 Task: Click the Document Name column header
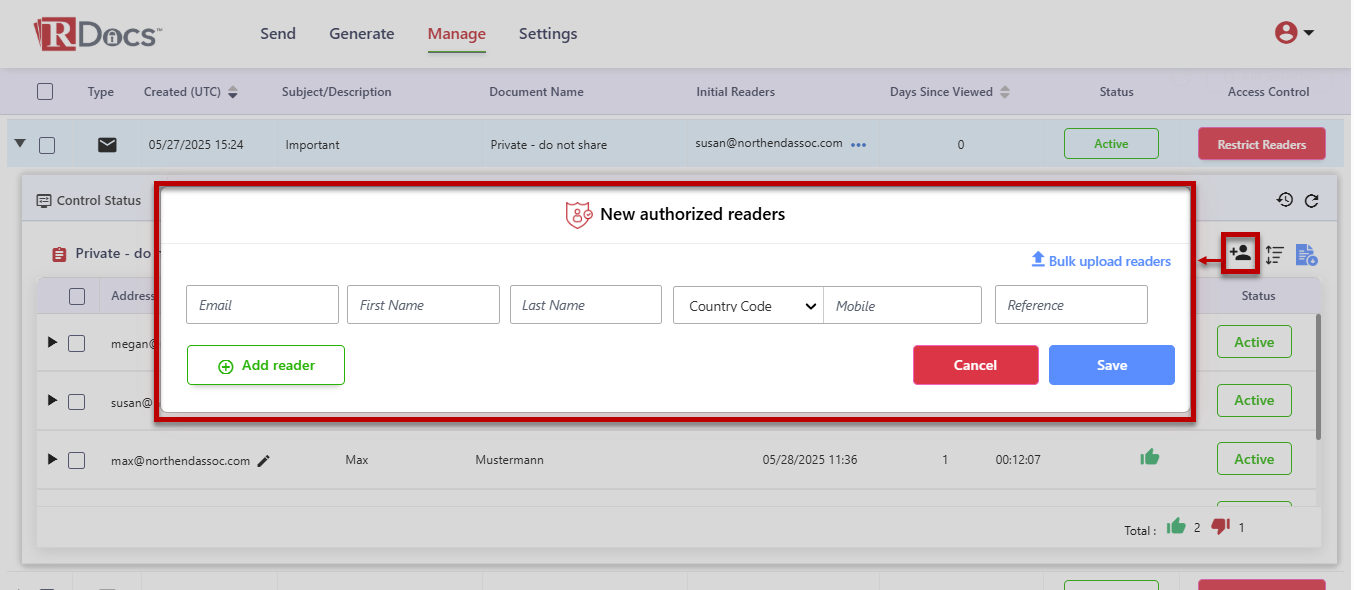click(536, 92)
